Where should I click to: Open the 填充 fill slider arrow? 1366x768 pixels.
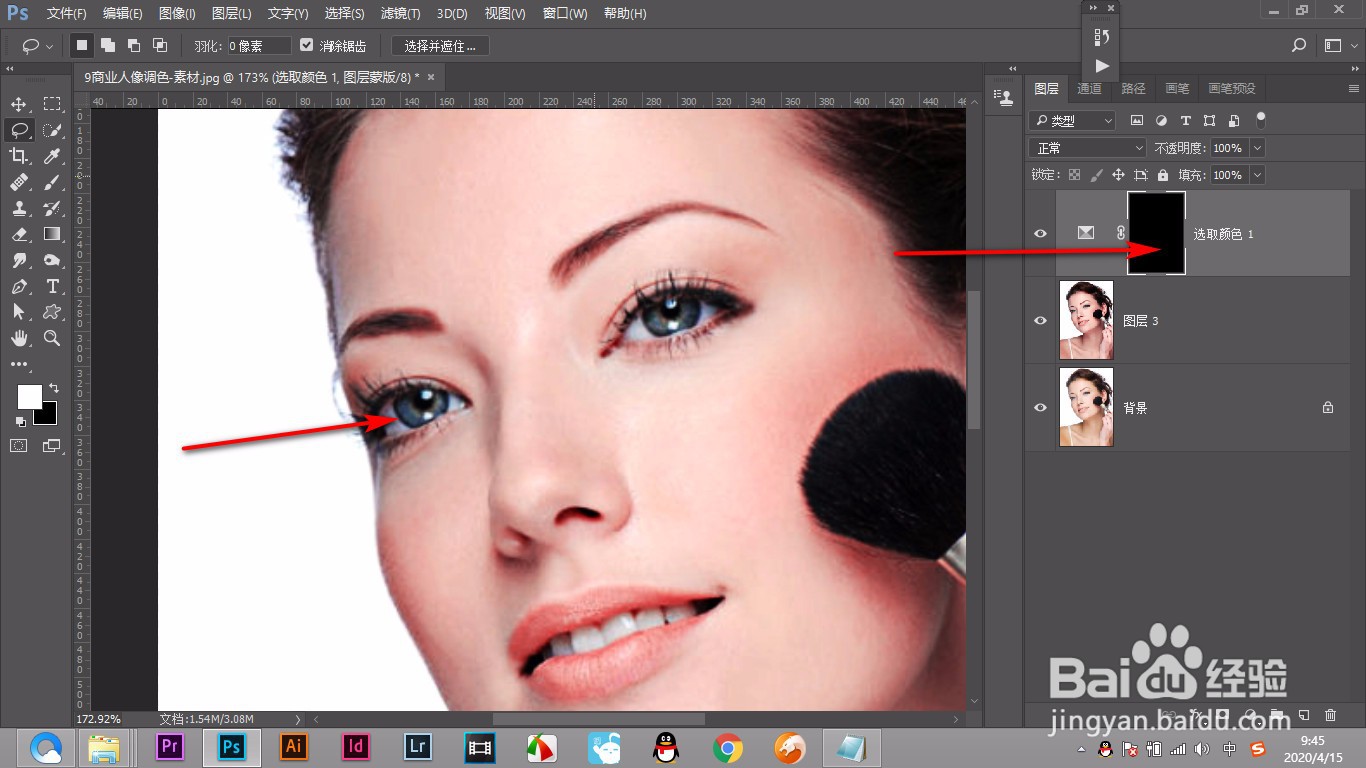tap(1257, 174)
